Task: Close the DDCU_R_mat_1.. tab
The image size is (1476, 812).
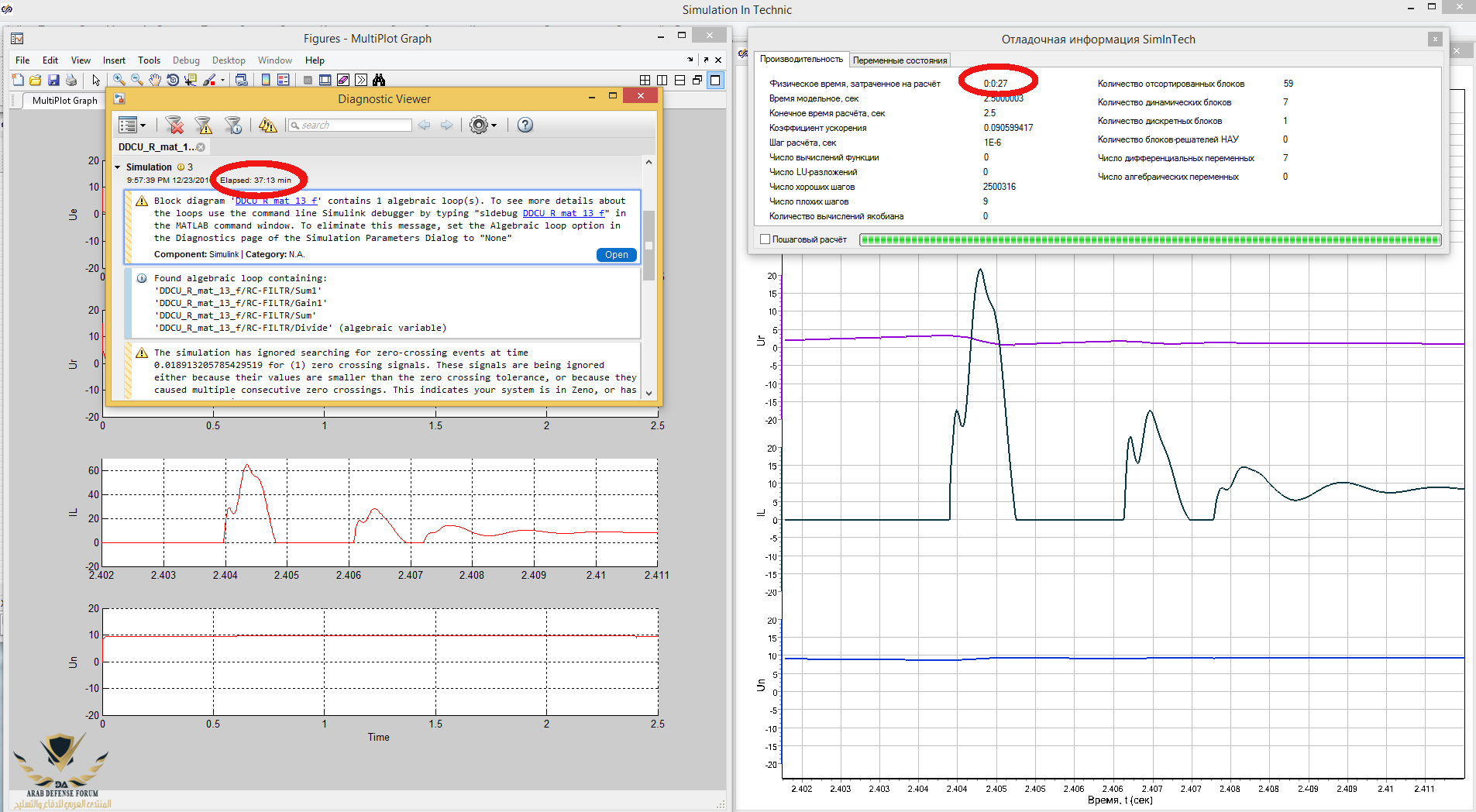Action: 201,147
